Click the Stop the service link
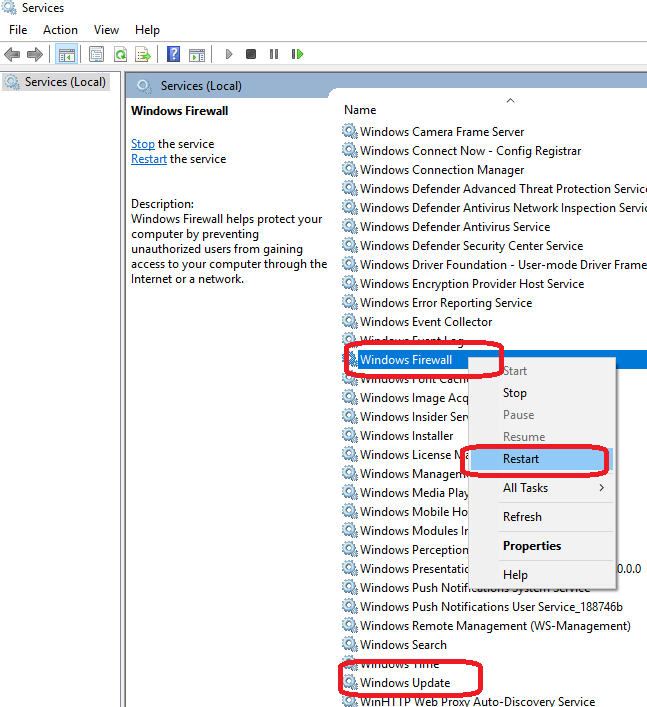 coord(143,144)
